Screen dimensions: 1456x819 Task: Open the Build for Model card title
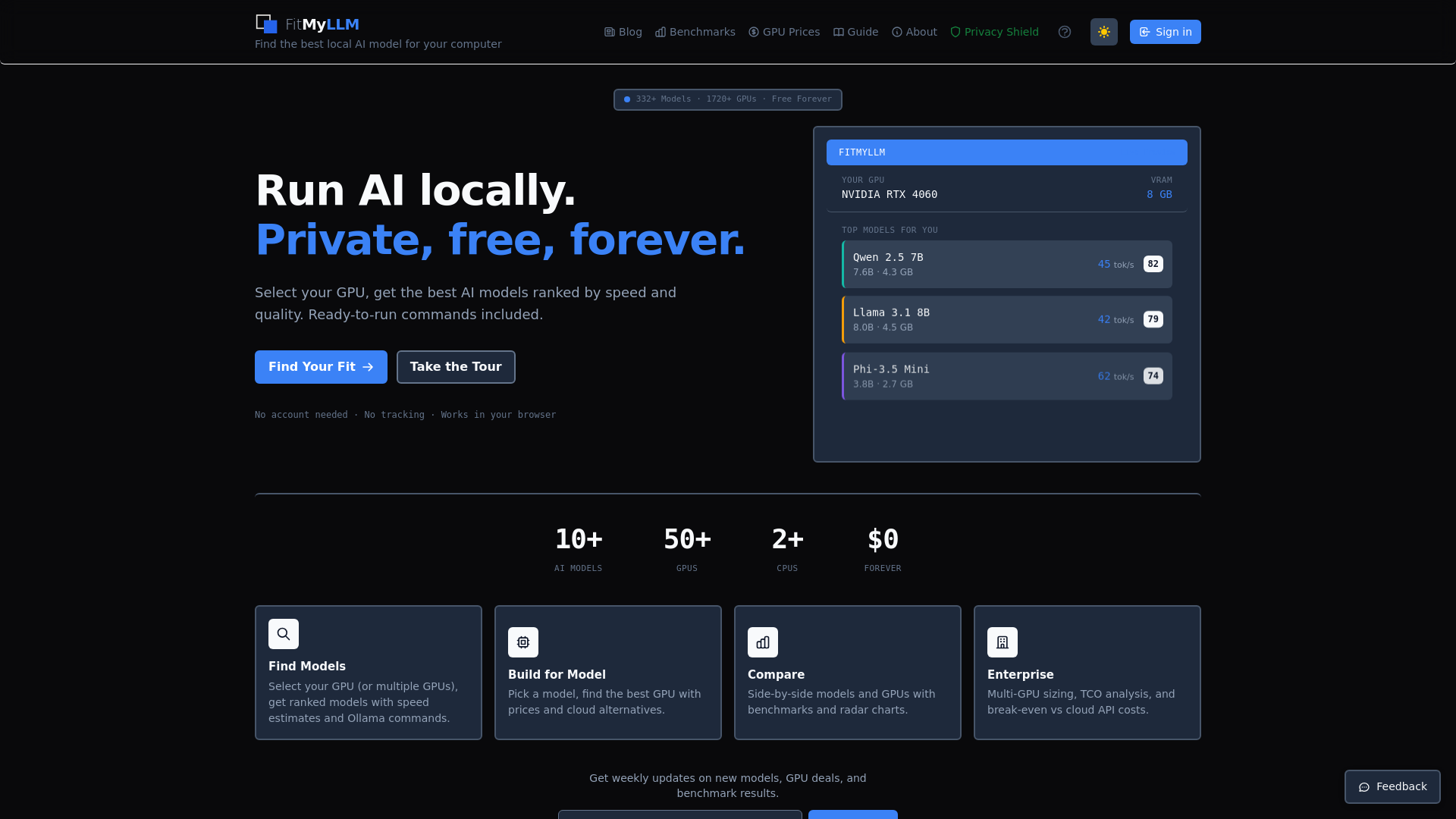click(x=557, y=674)
